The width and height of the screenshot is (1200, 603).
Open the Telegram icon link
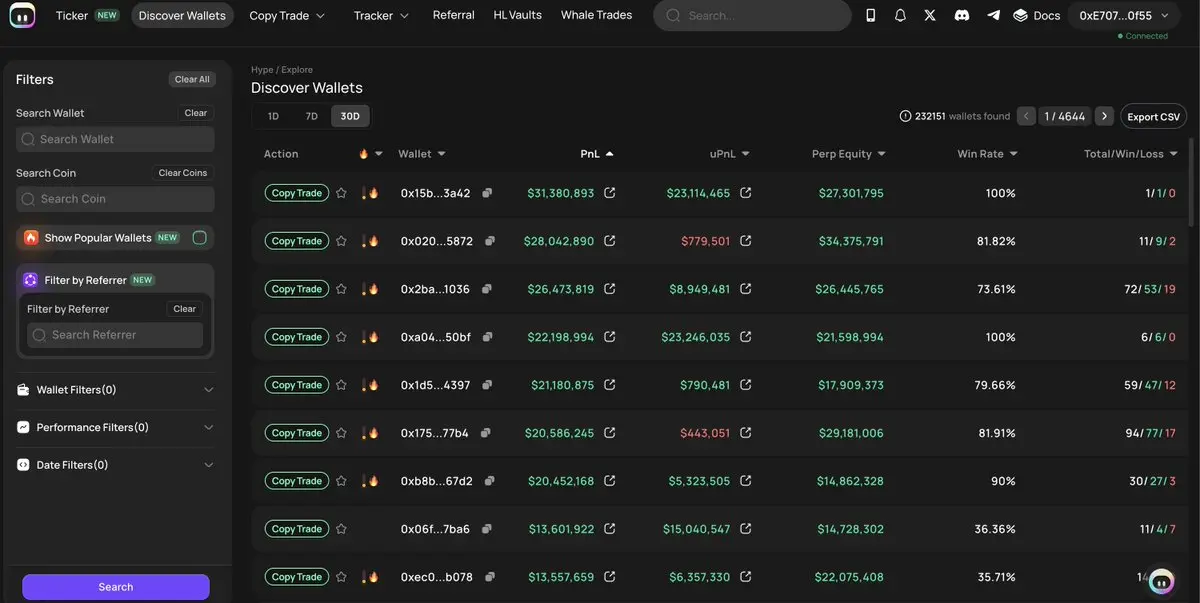[993, 16]
